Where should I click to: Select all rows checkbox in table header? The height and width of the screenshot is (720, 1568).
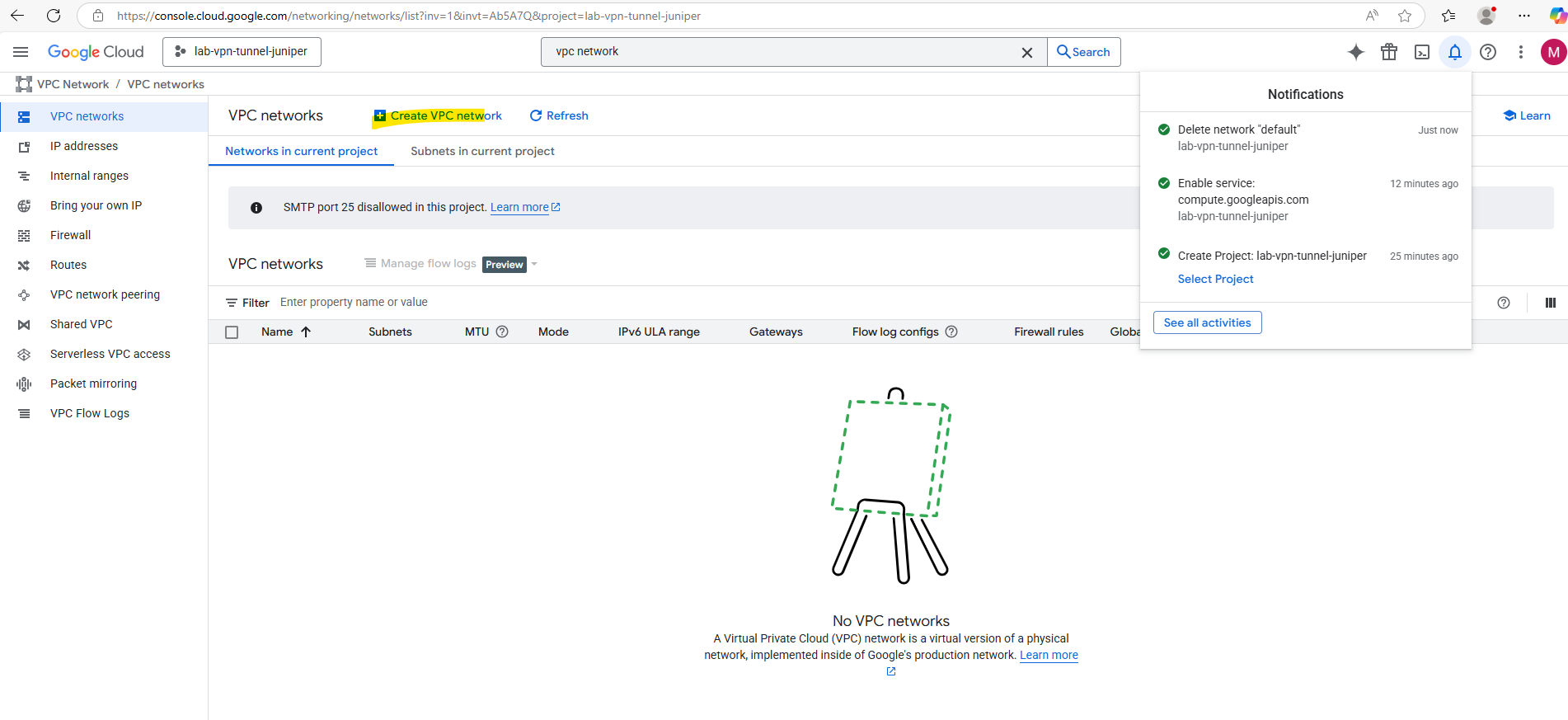(232, 332)
